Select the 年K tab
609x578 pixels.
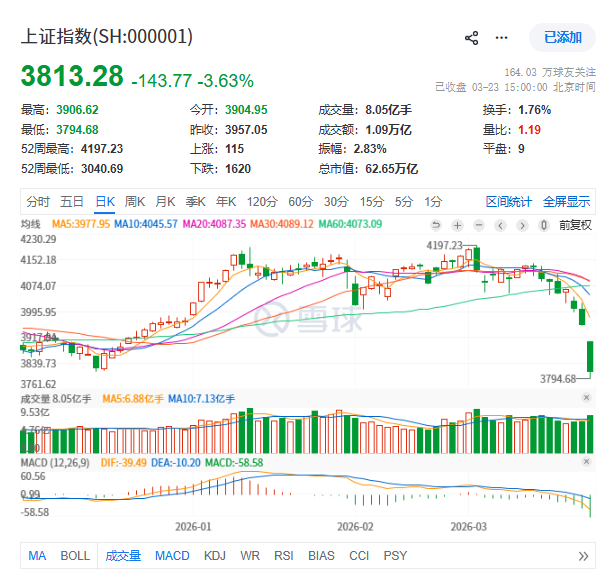click(226, 202)
